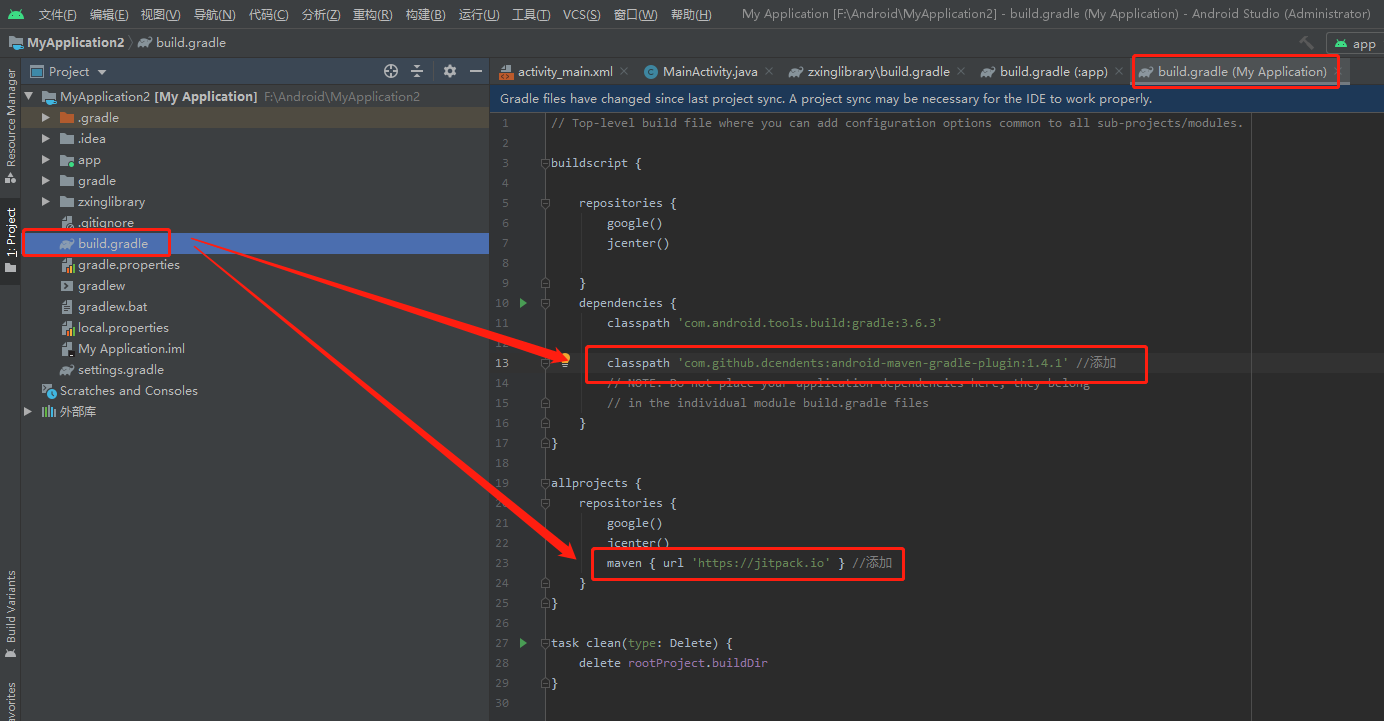Open the 代码(C) menu
The image size is (1384, 721).
point(268,15)
